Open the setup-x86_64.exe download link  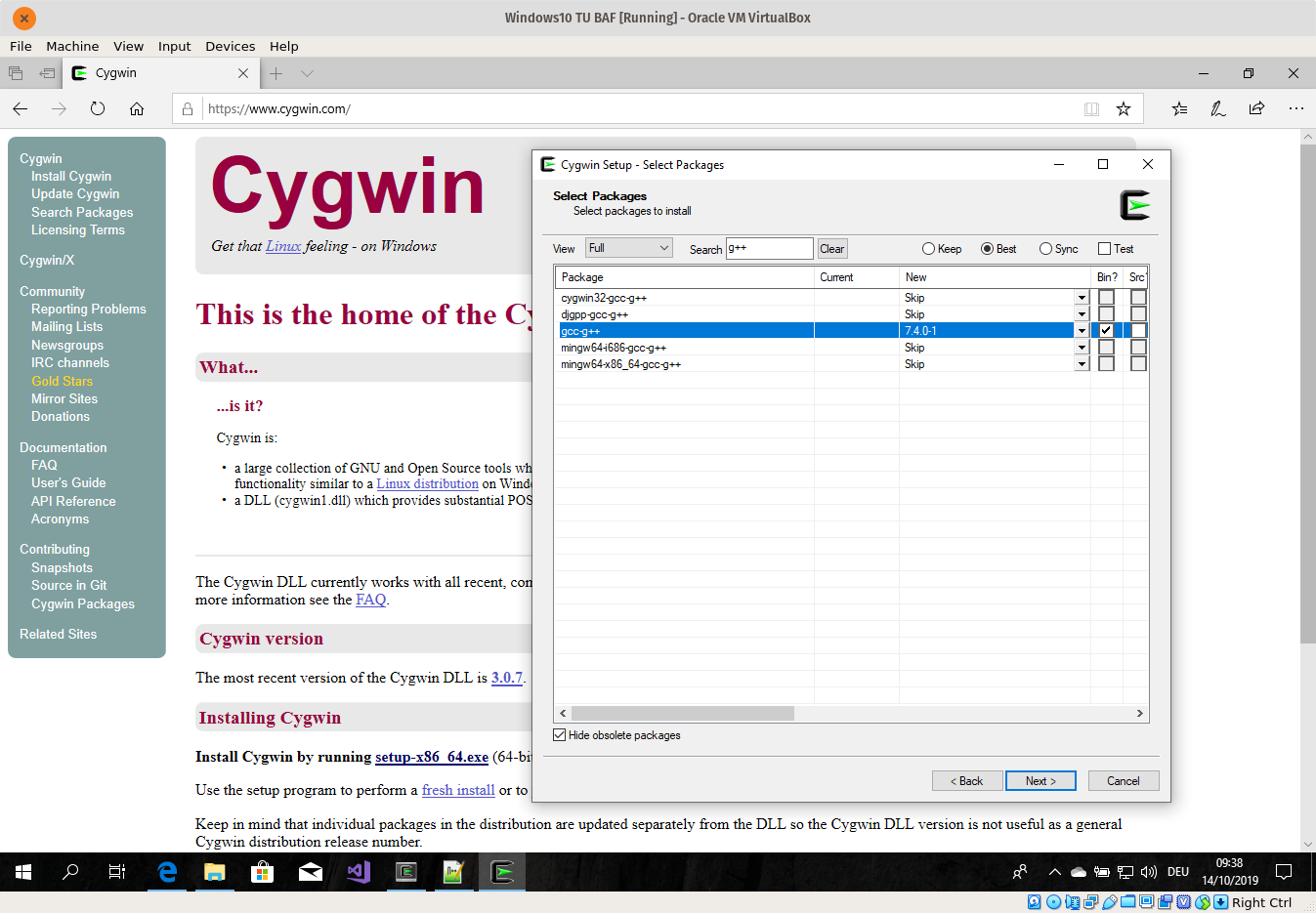coord(432,757)
